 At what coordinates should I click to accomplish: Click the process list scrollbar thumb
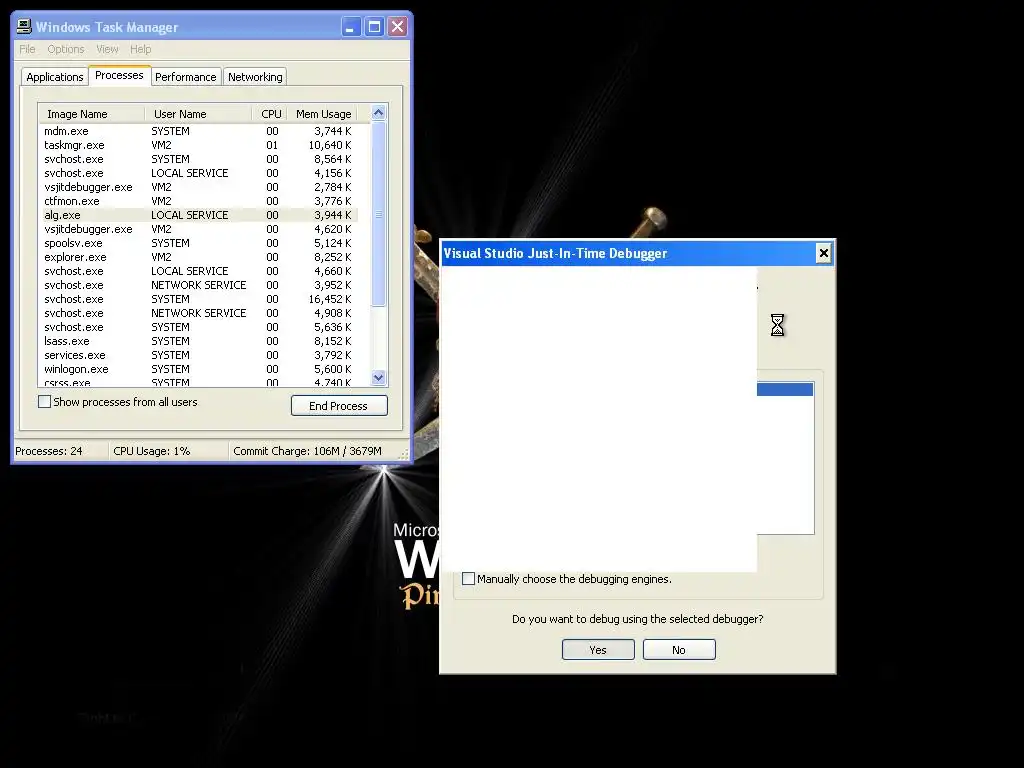tap(378, 214)
